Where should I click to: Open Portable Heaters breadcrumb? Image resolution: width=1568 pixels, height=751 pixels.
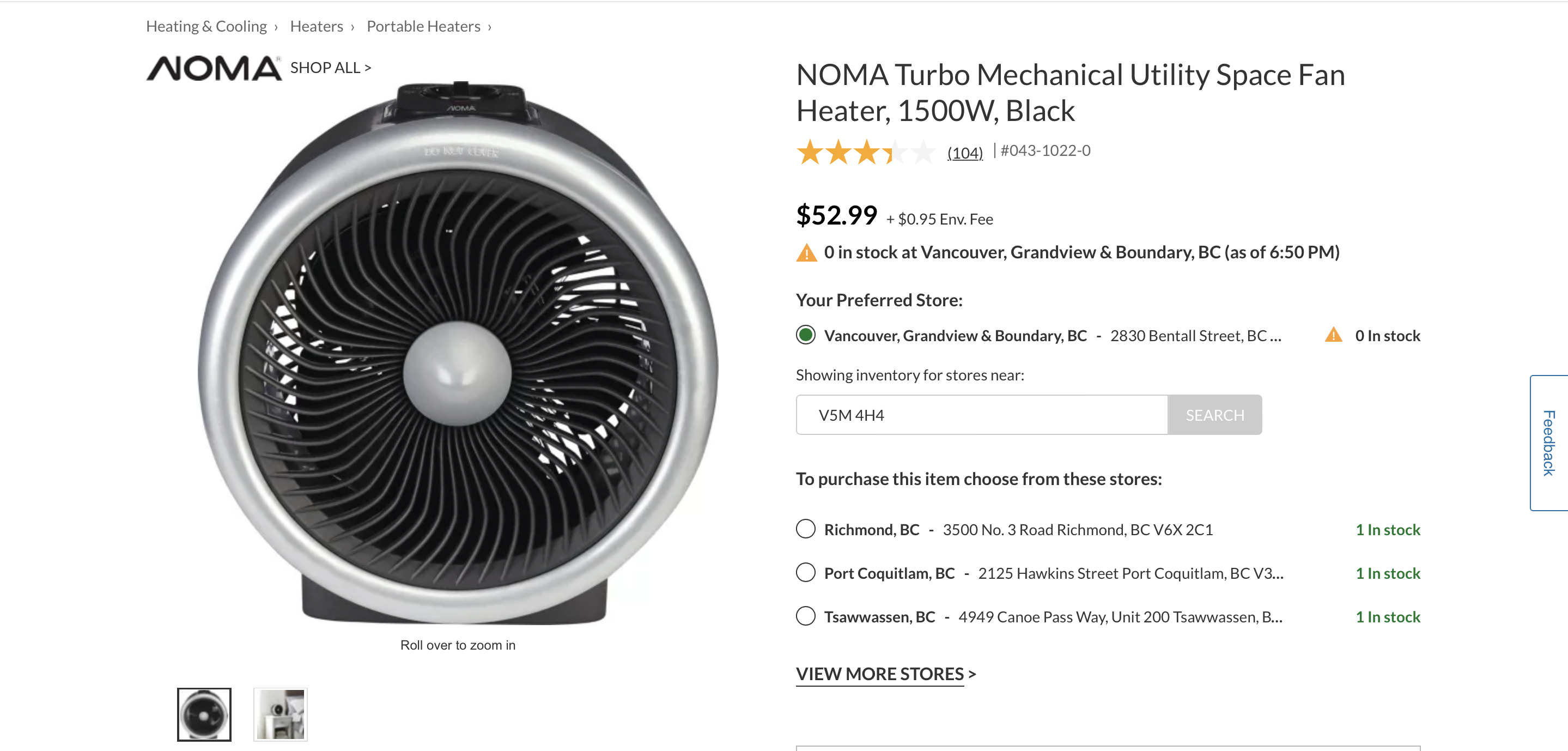click(x=424, y=26)
